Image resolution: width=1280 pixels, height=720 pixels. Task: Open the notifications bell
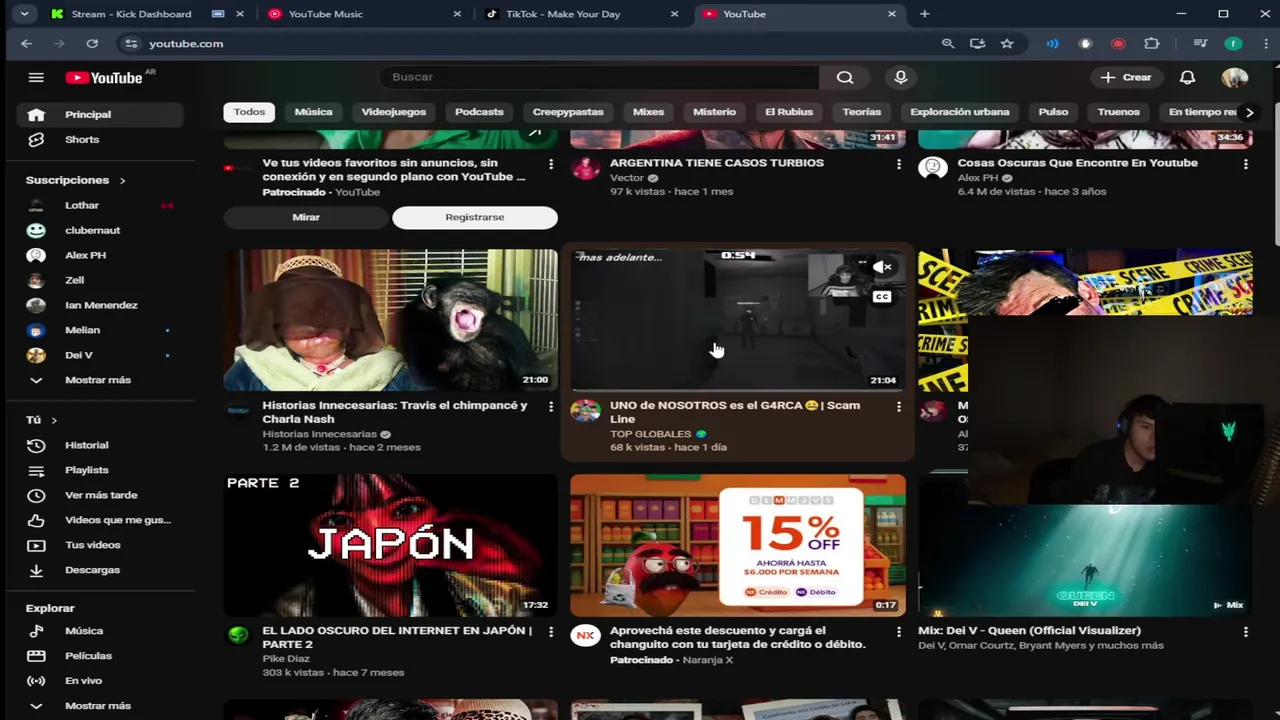pos(1187,77)
